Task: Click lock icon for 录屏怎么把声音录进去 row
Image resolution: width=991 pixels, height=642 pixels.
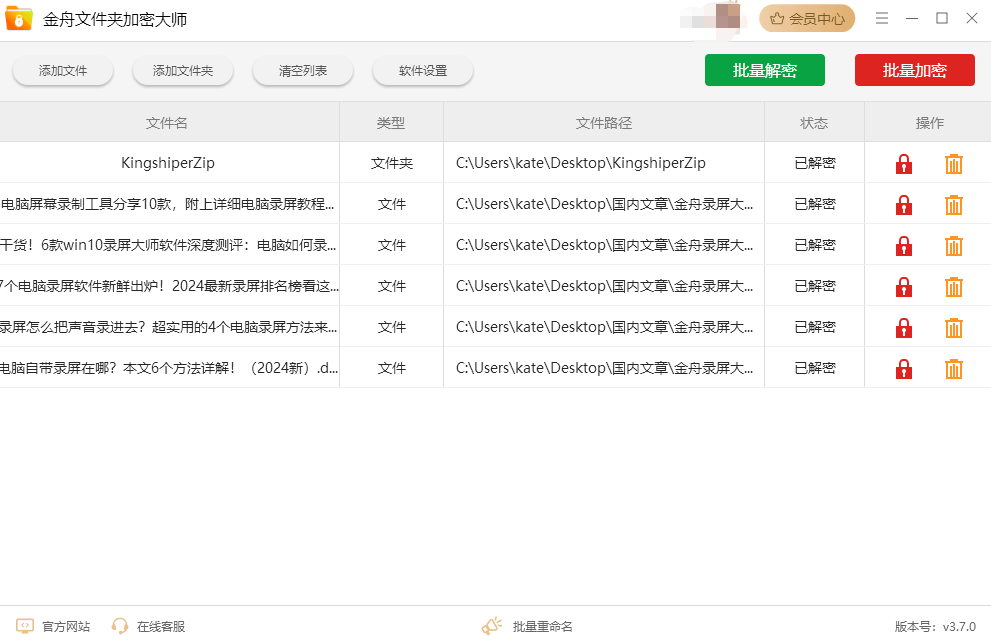Action: pos(904,328)
